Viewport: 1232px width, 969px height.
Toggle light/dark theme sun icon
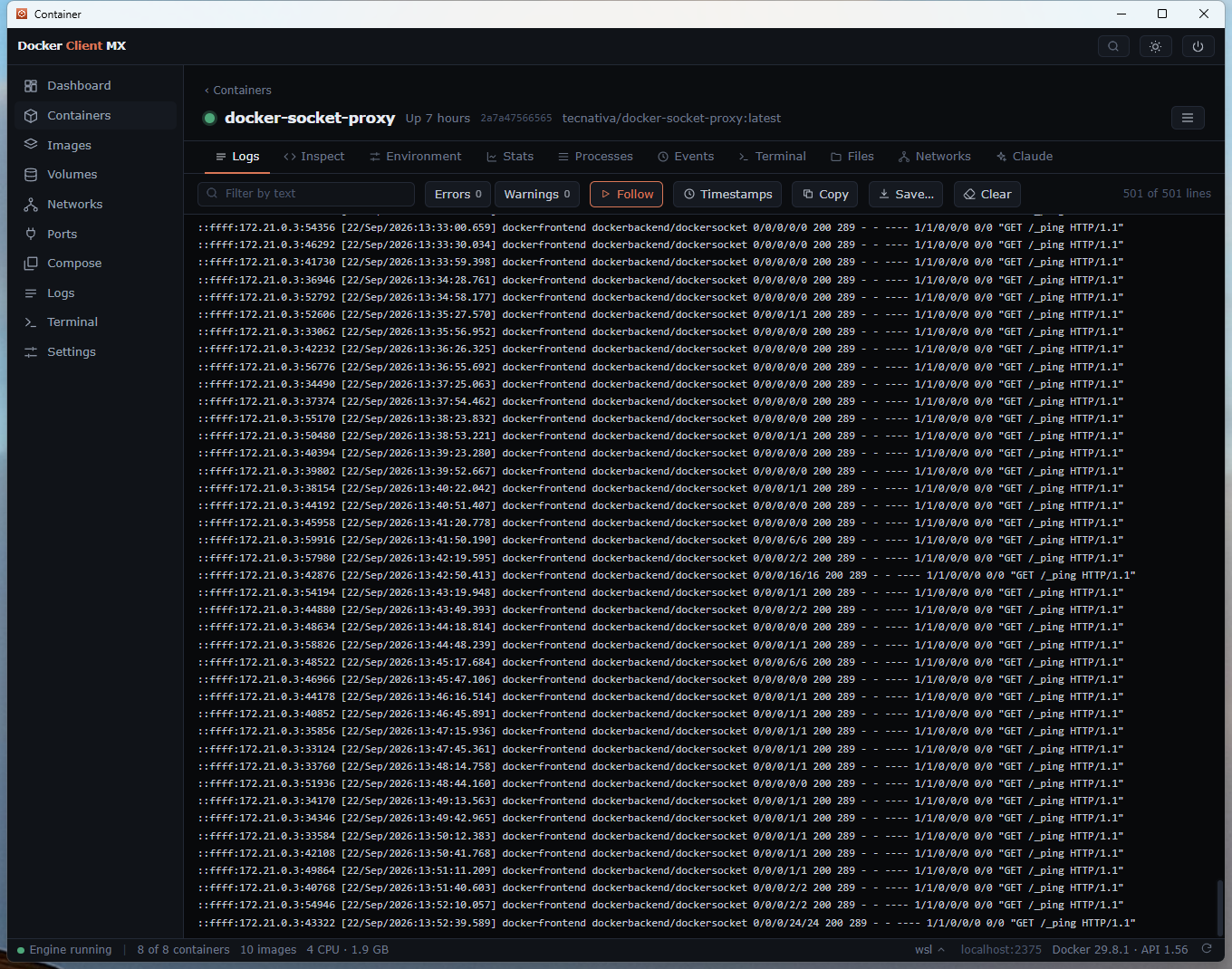coord(1156,46)
